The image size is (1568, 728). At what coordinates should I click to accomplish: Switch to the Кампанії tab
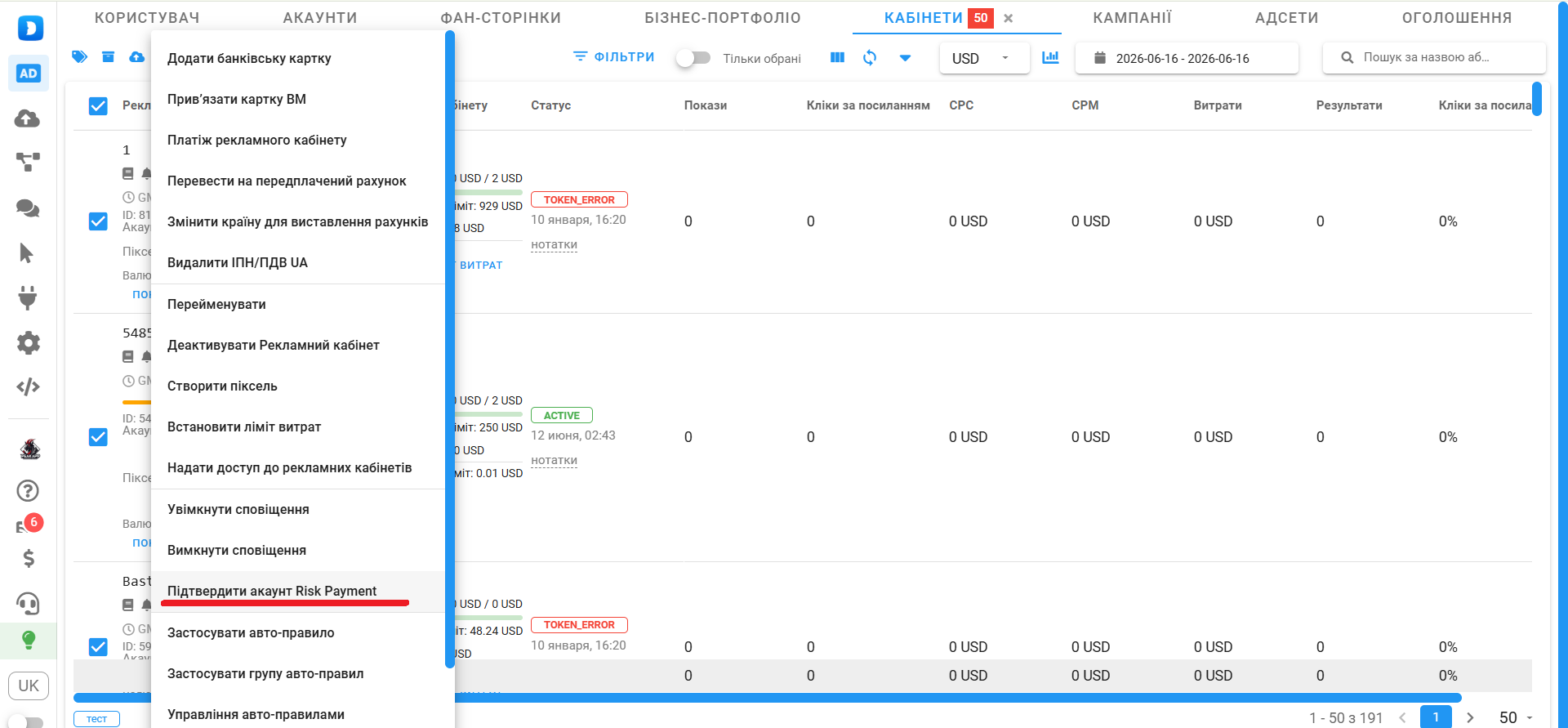pos(1132,18)
